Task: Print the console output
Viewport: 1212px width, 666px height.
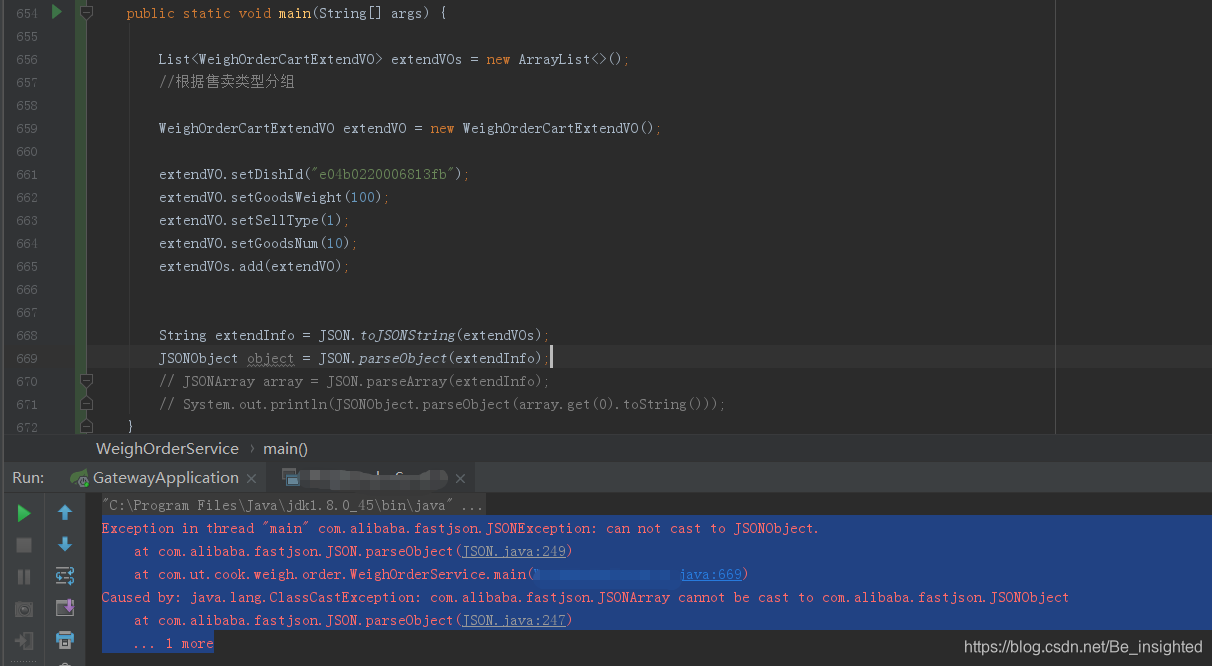Action: [64, 638]
